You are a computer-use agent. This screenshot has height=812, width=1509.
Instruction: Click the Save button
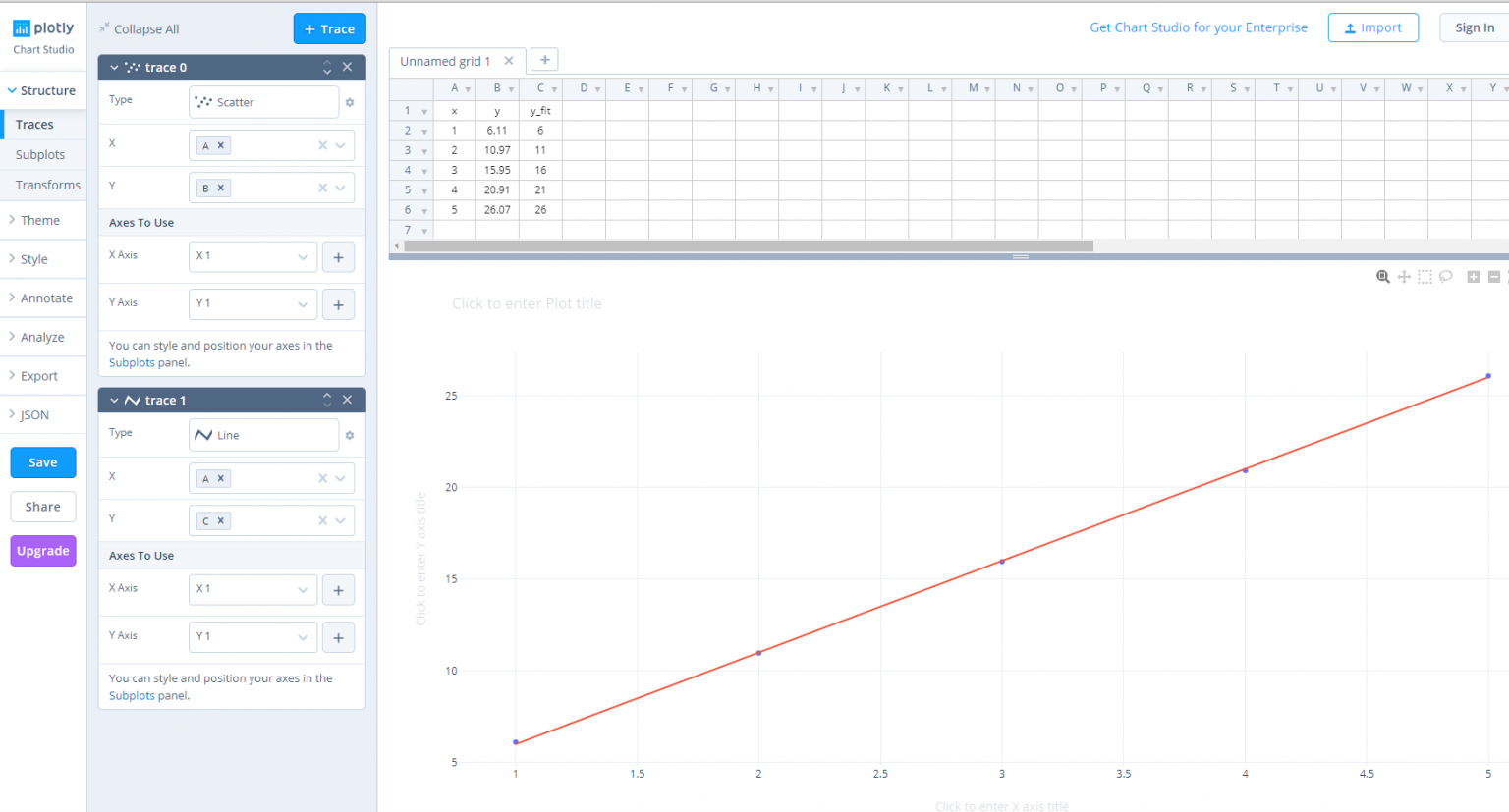(x=42, y=462)
